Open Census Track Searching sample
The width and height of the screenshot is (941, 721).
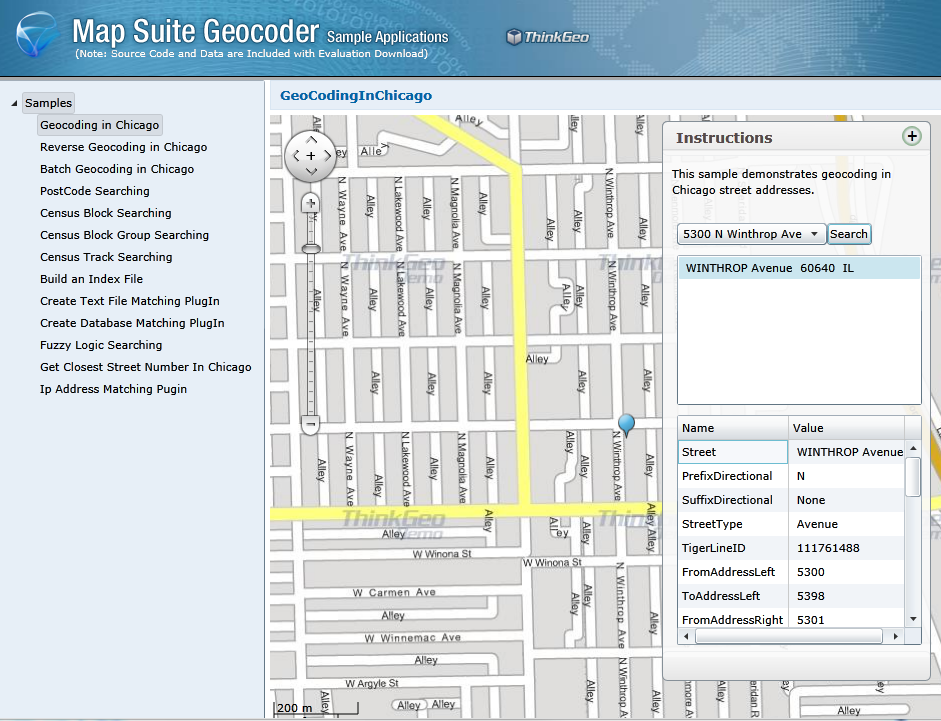[x=106, y=257]
